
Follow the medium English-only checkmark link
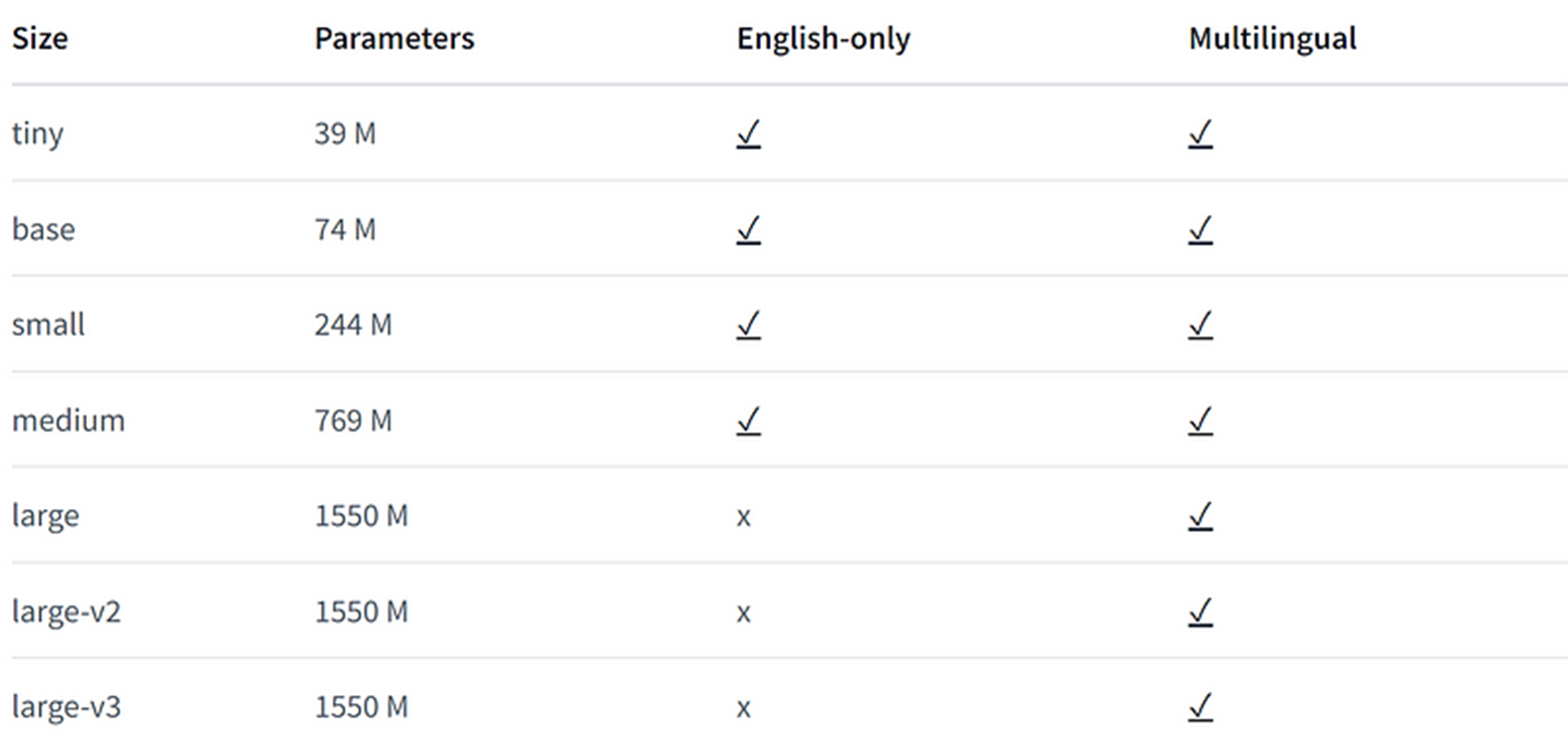click(748, 420)
